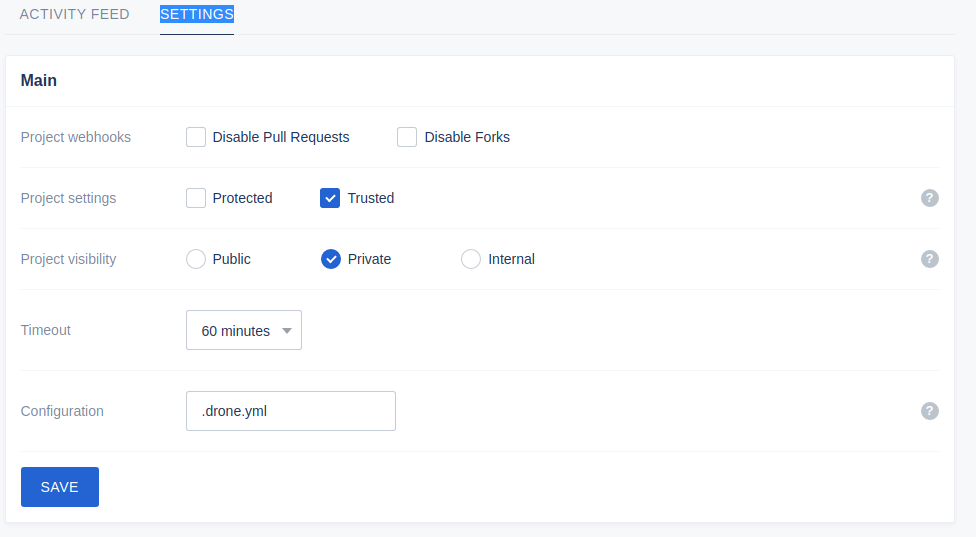Click the Timeout row label
The height and width of the screenshot is (537, 976).
point(46,330)
